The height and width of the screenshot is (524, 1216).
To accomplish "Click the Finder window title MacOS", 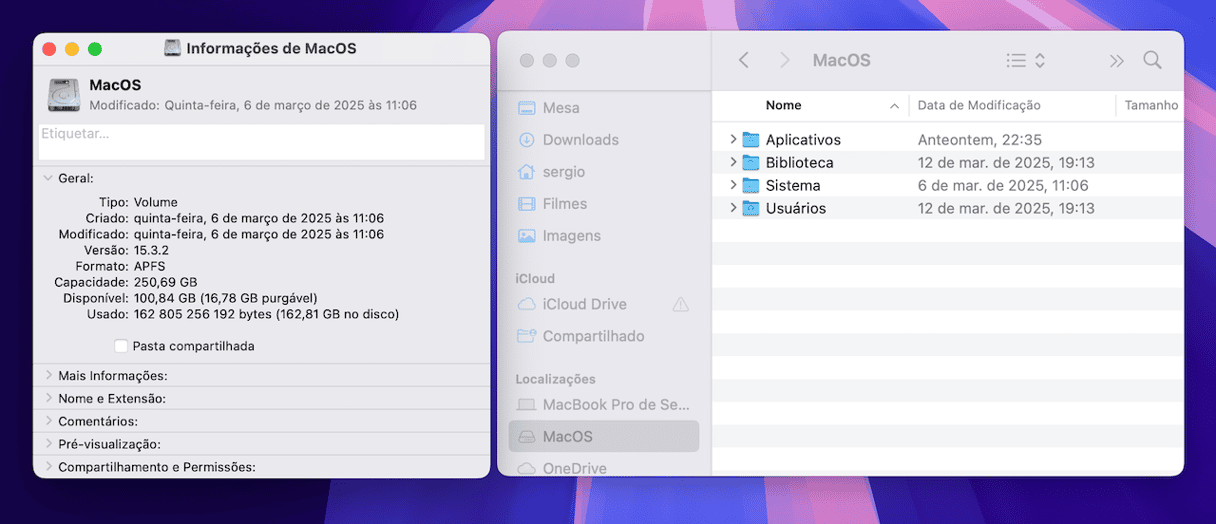I will coord(841,60).
